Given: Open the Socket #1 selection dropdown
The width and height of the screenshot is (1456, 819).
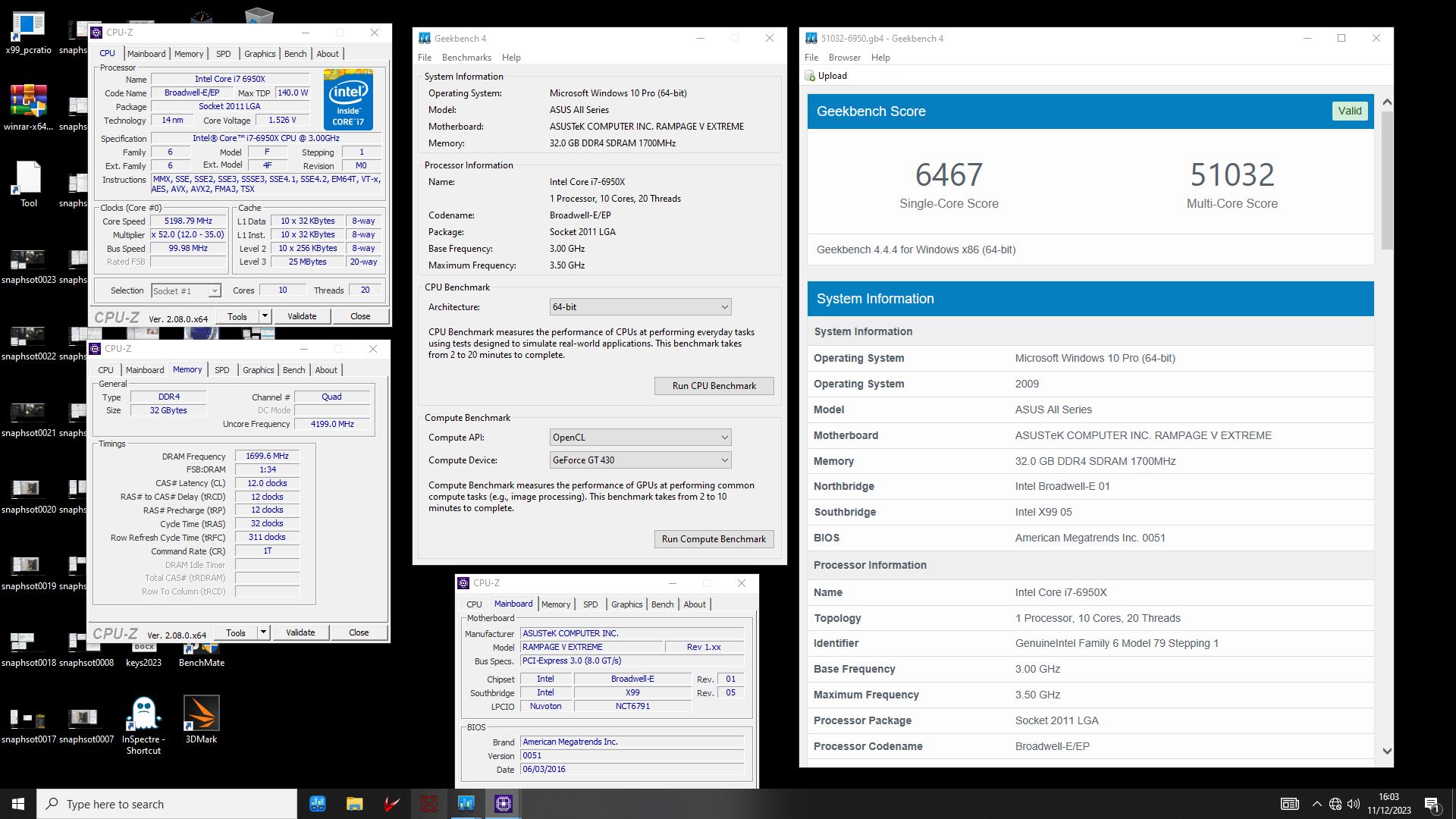Looking at the screenshot, I should (186, 291).
